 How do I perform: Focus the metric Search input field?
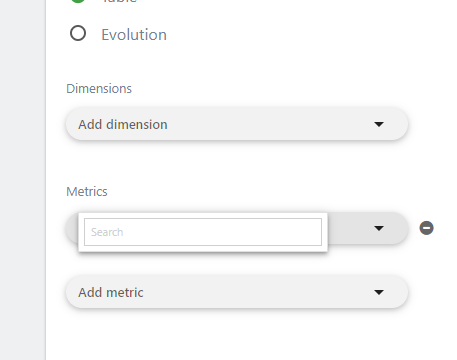click(x=203, y=232)
